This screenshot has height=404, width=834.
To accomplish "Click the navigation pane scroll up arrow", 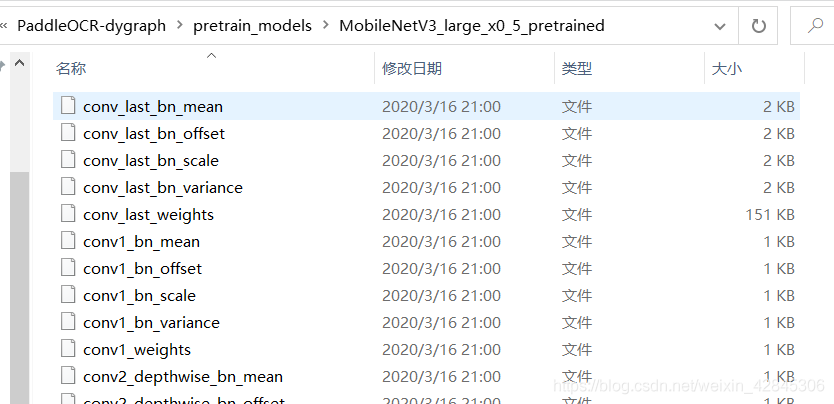I will tap(20, 64).
